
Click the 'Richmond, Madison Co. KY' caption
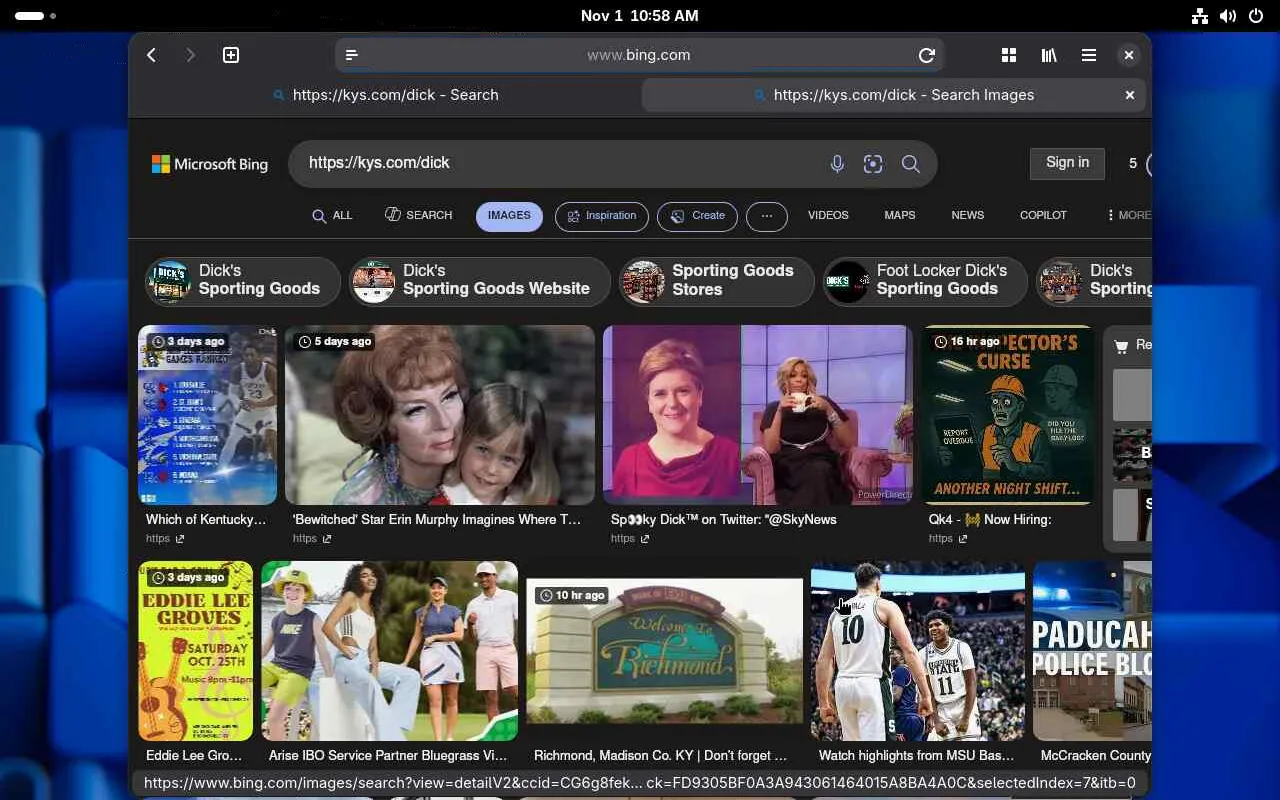pyautogui.click(x=660, y=756)
